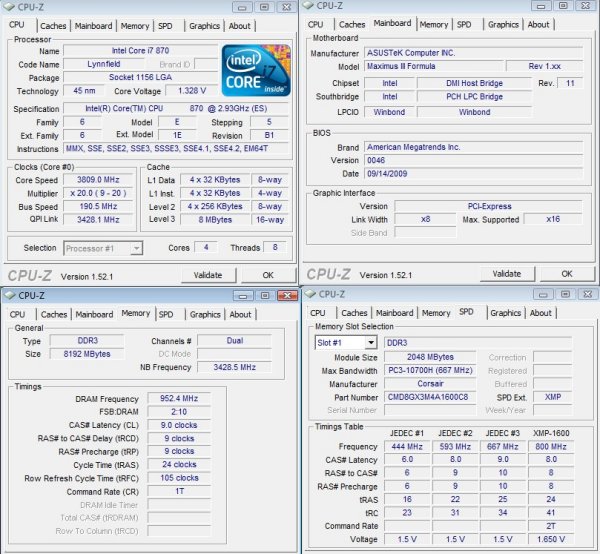This screenshot has height=554, width=600.
Task: Click Bus Speed value 190.5 MHz
Action: click(x=98, y=207)
